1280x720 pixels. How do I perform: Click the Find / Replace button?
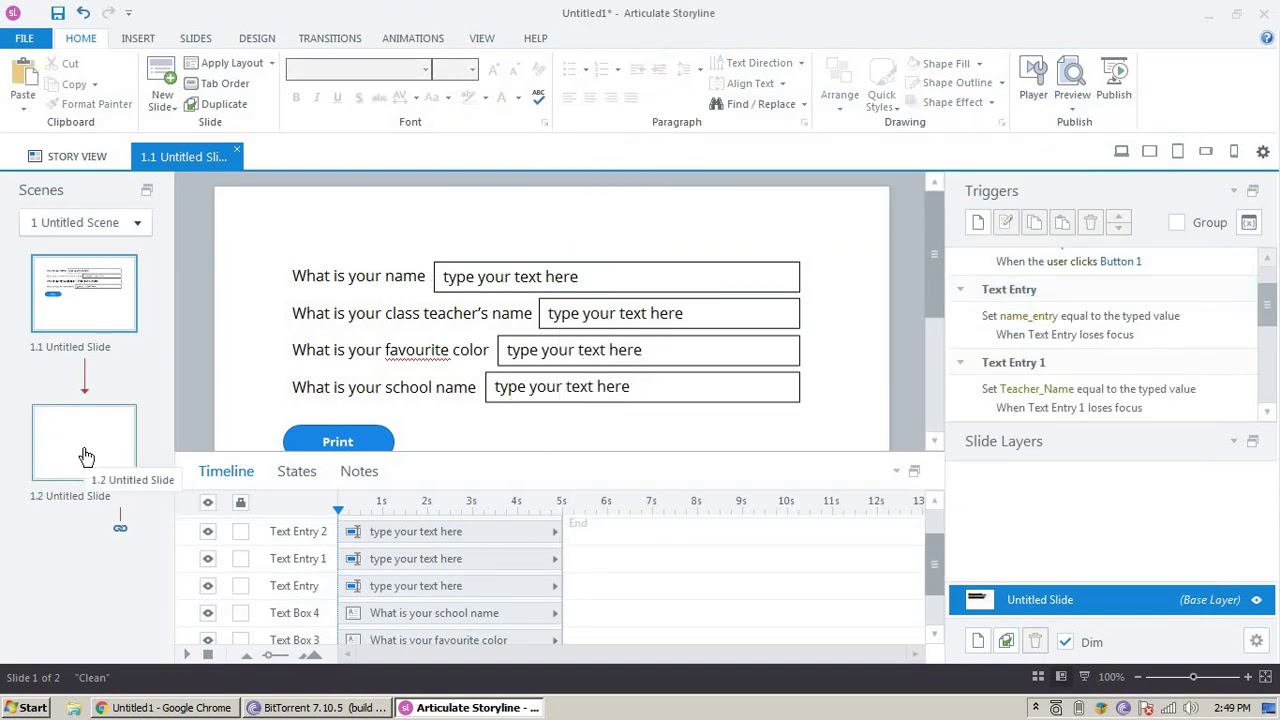coord(758,104)
